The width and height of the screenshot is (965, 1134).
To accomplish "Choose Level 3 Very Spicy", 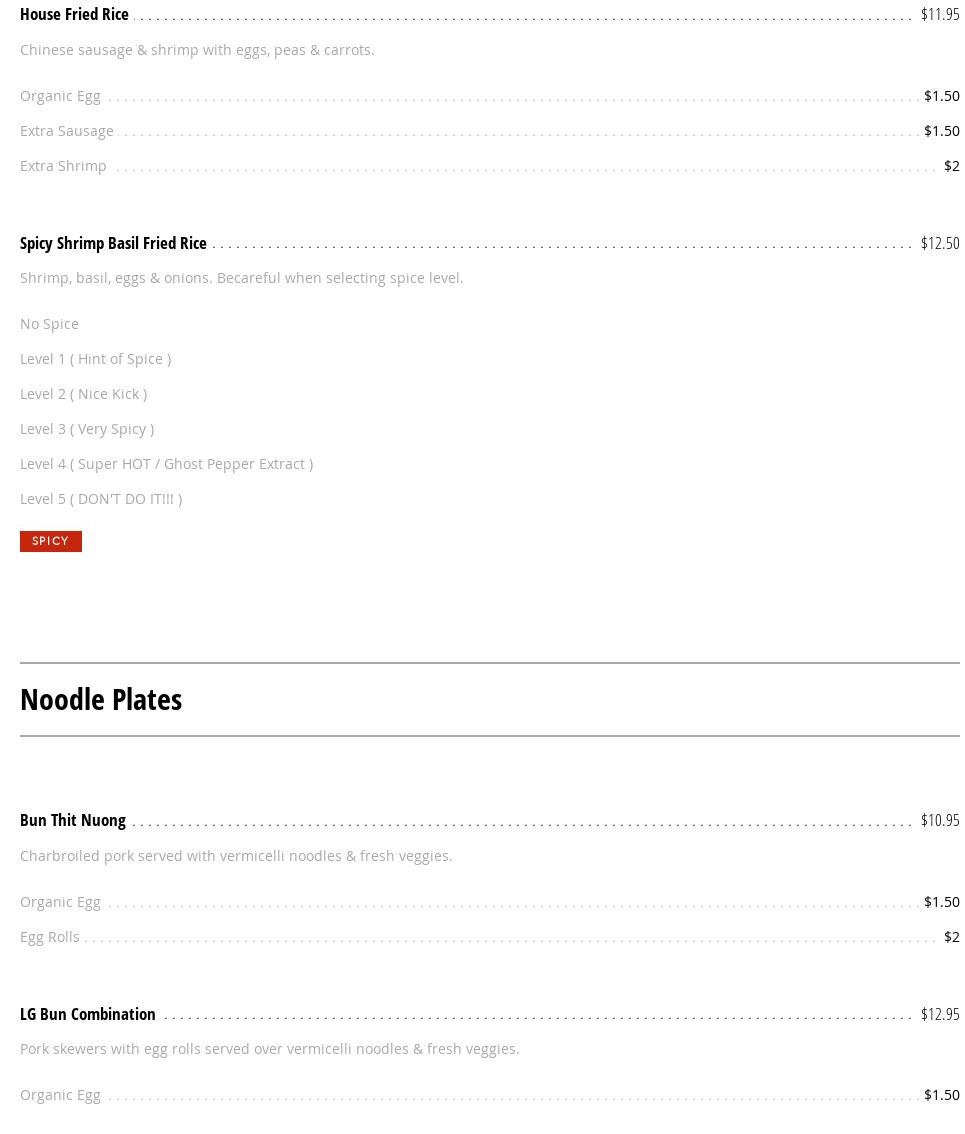I will pos(87,429).
